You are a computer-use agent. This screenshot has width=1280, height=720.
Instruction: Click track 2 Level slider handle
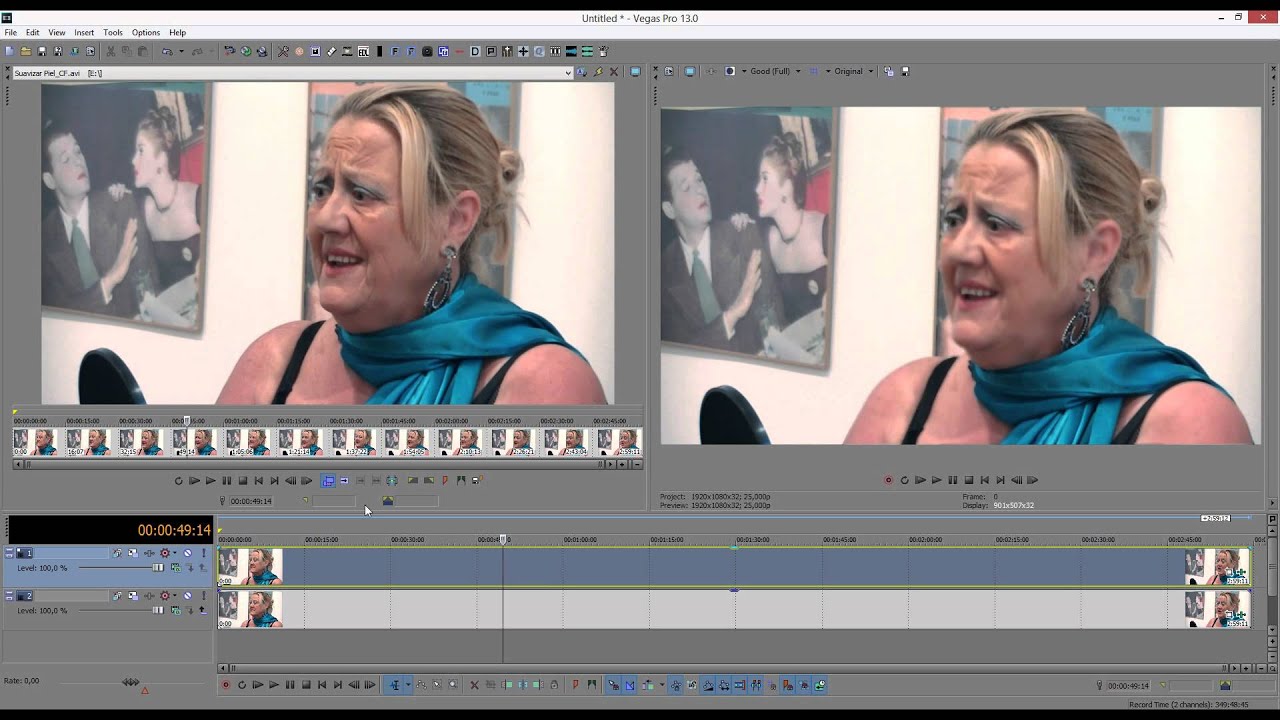tap(158, 610)
